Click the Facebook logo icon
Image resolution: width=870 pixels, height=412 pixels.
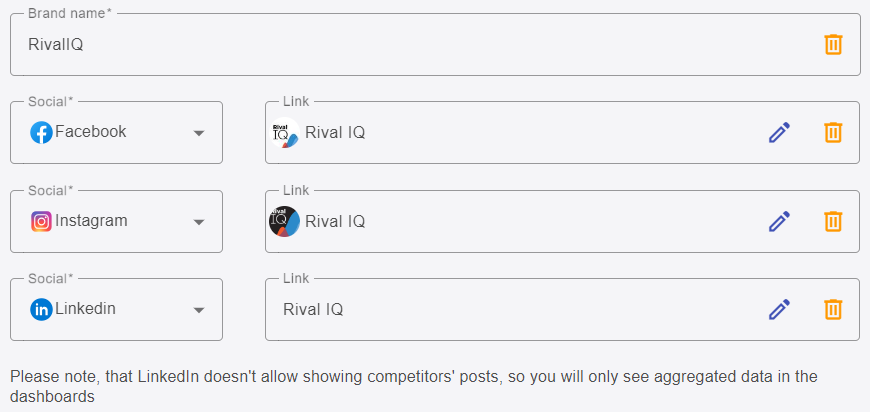[x=41, y=133]
